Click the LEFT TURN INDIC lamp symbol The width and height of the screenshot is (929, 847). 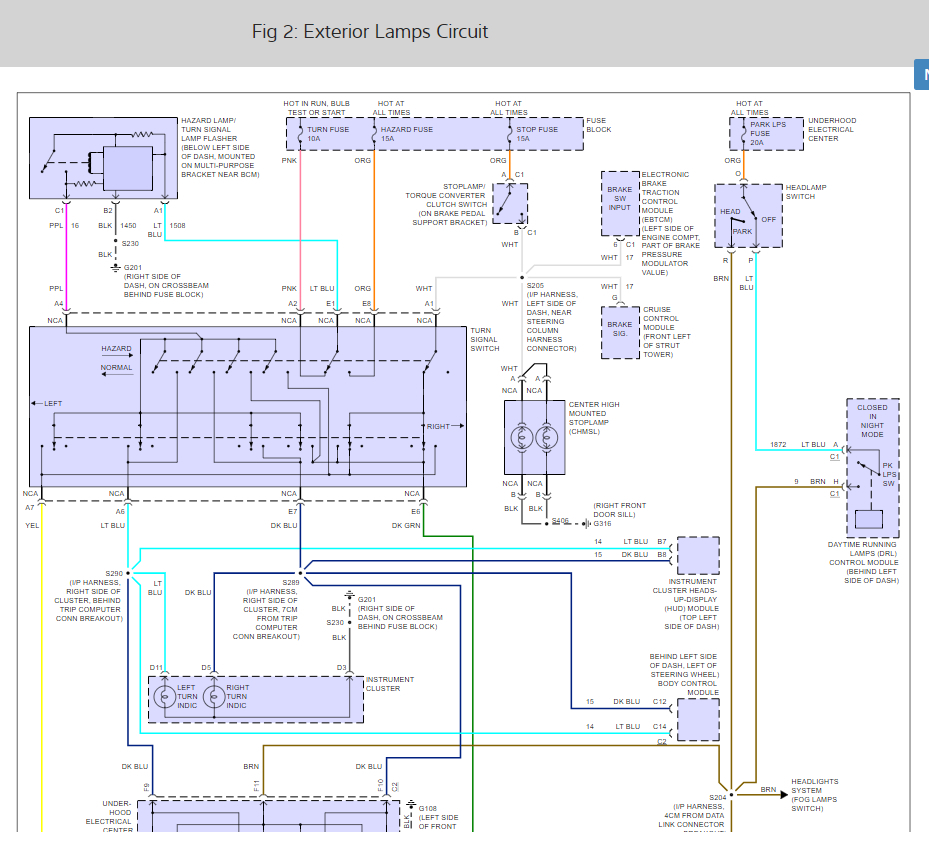165,697
